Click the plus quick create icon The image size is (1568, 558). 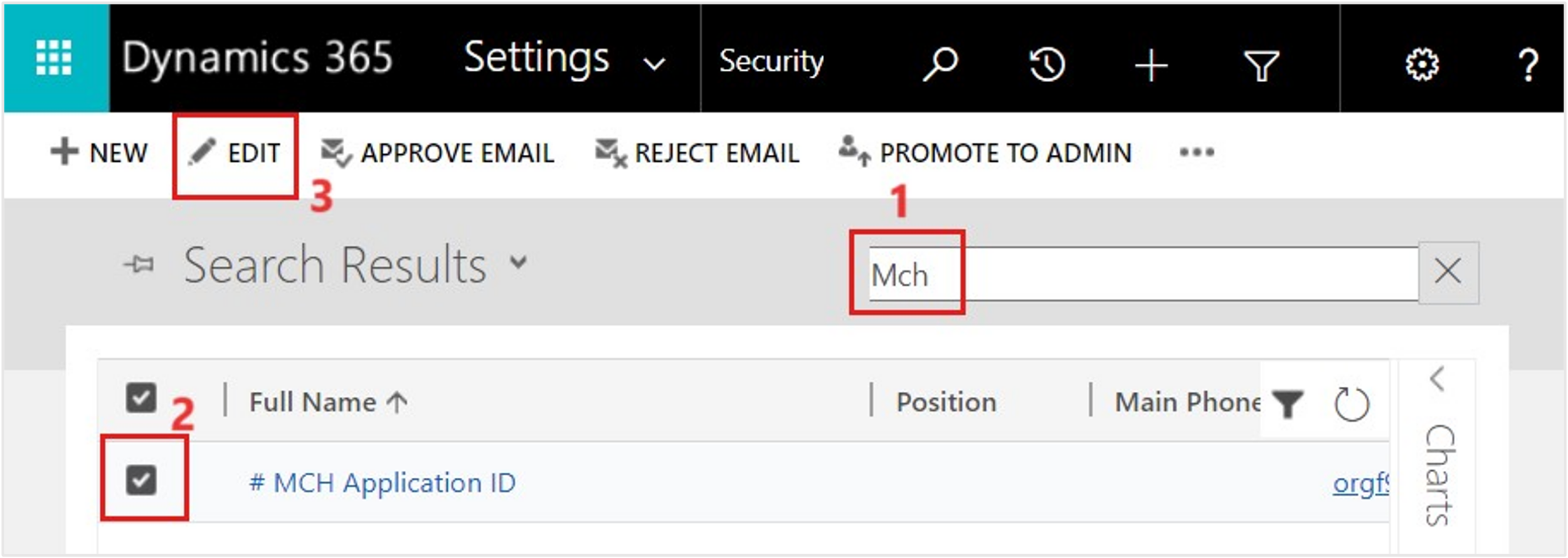click(1151, 65)
